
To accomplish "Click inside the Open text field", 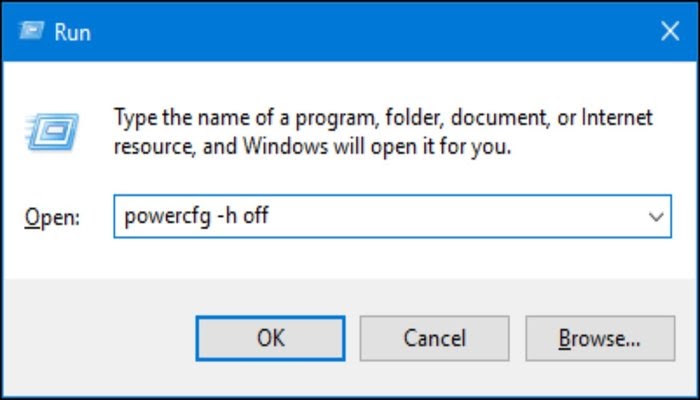I will coord(392,217).
